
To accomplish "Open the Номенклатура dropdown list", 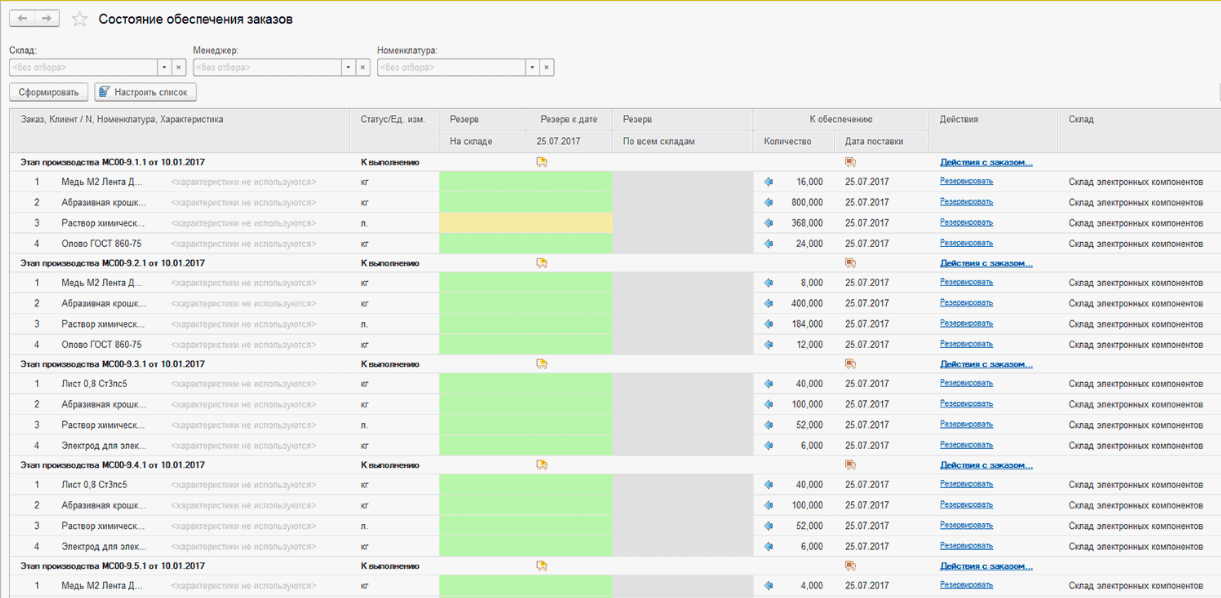I will (x=532, y=67).
